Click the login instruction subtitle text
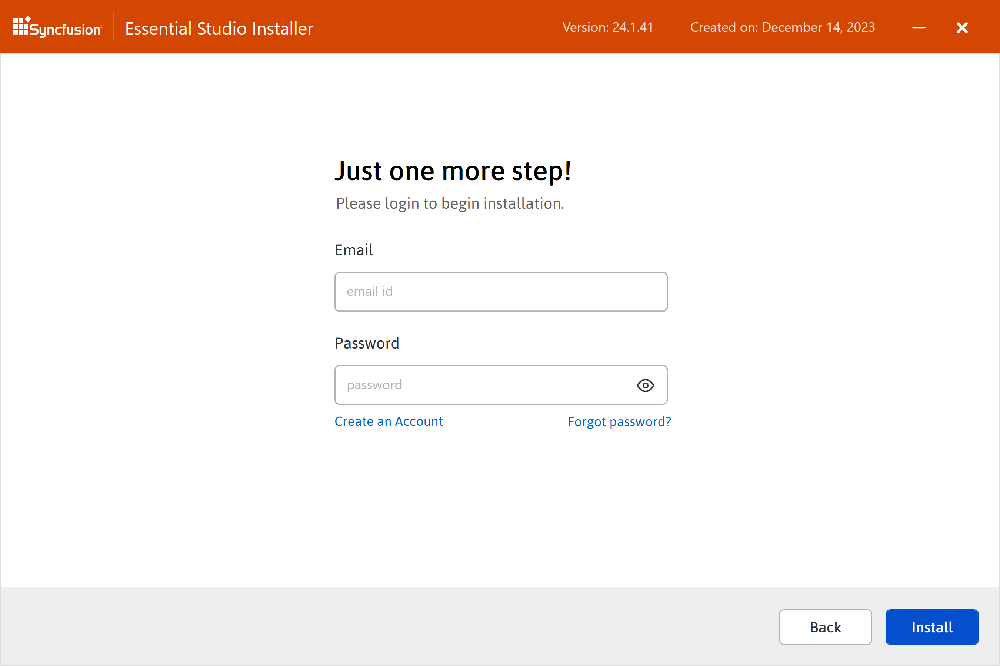Screen dimensions: 1000x666 [449, 203]
